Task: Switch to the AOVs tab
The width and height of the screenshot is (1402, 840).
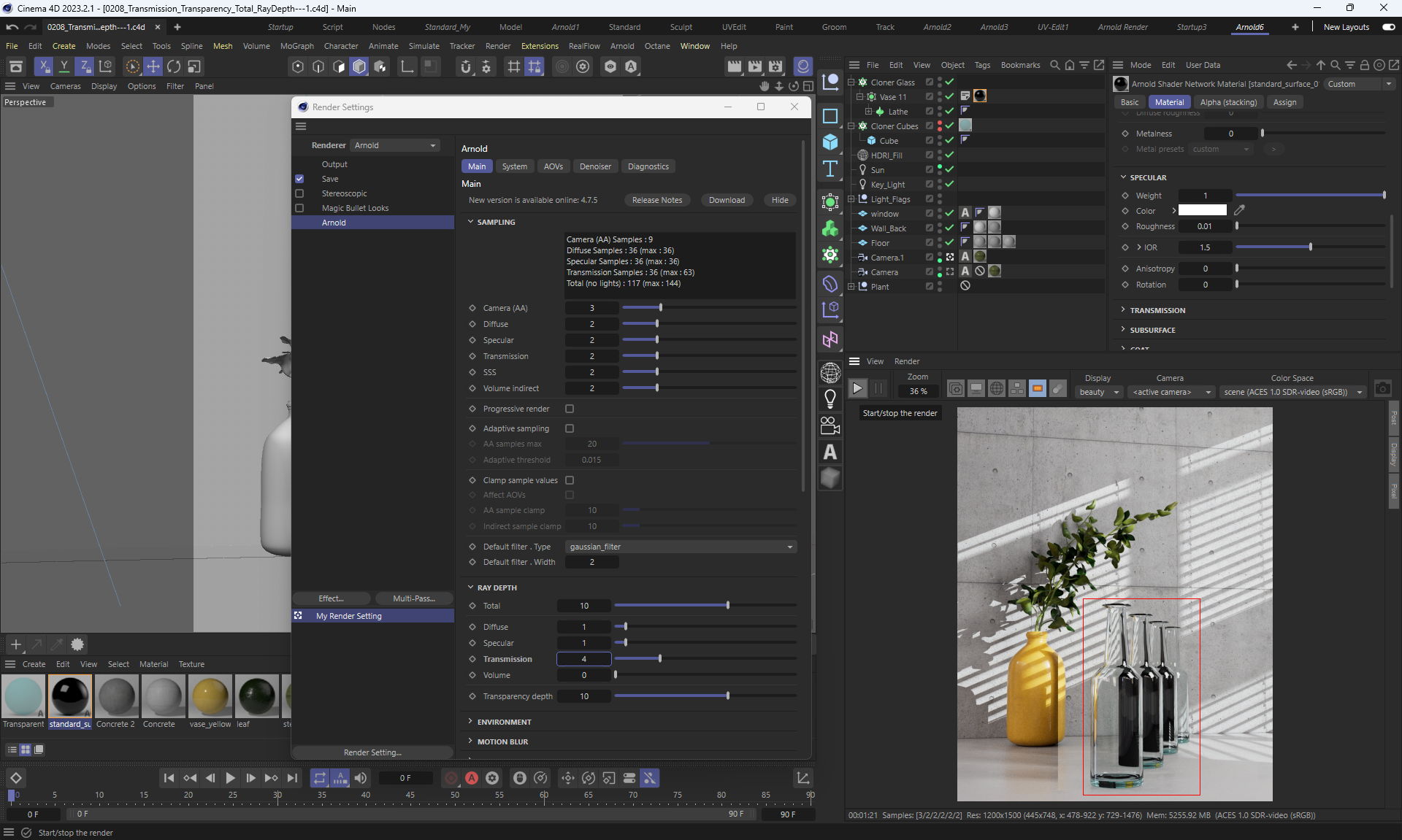Action: point(553,166)
